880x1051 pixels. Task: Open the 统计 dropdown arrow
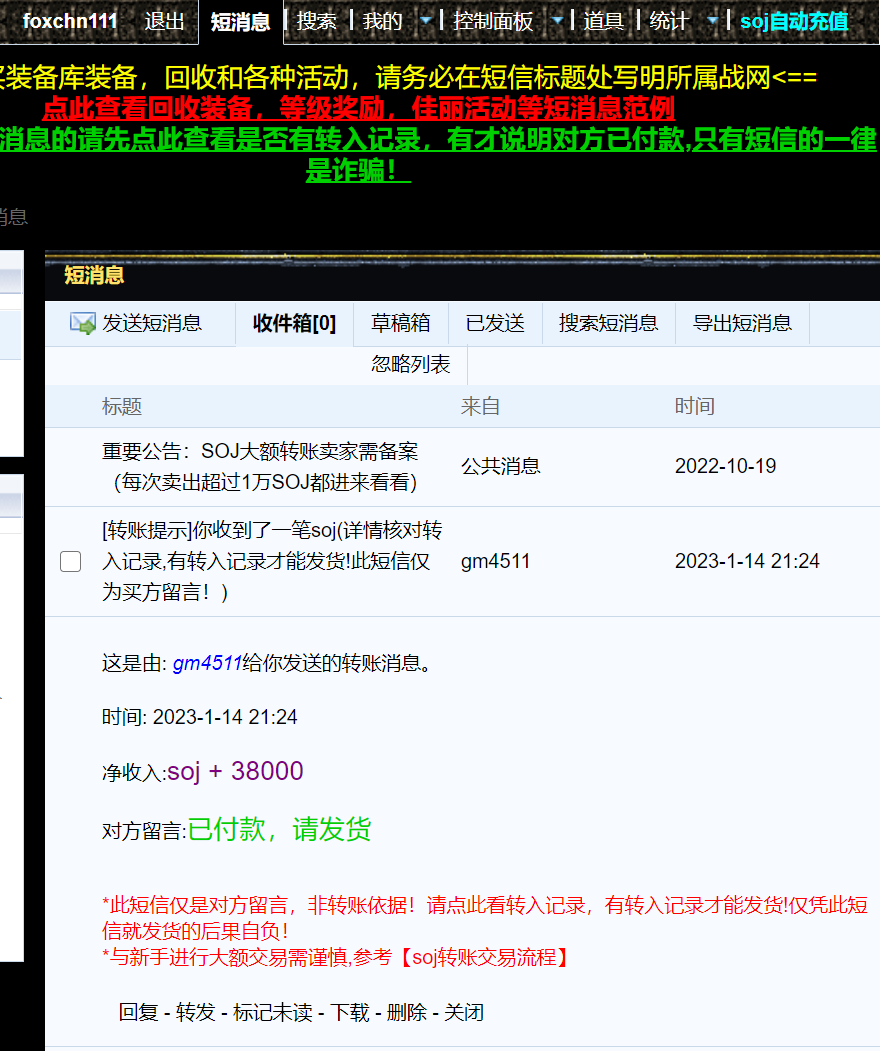tap(711, 21)
